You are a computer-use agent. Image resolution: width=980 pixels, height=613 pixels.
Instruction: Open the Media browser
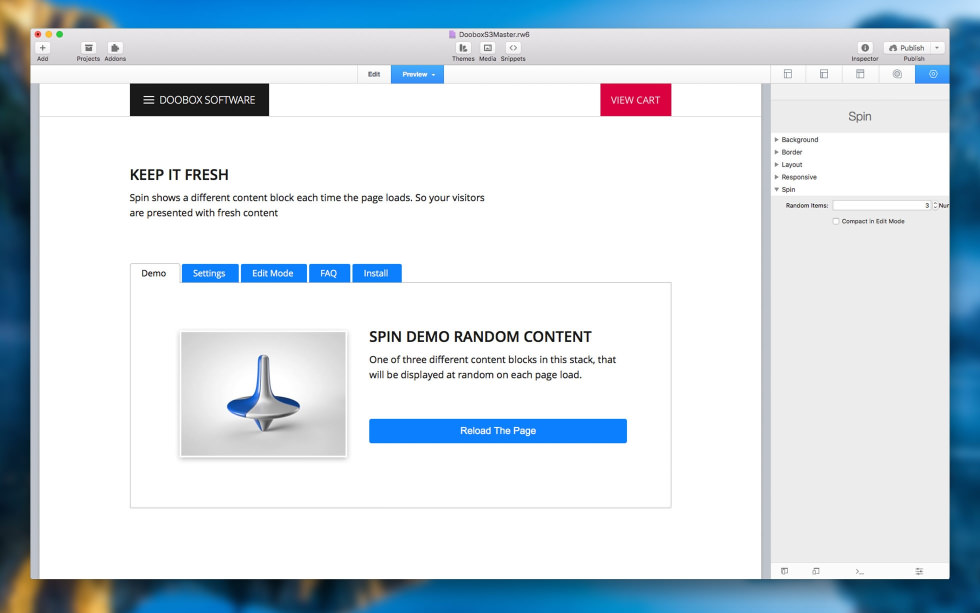pos(488,48)
